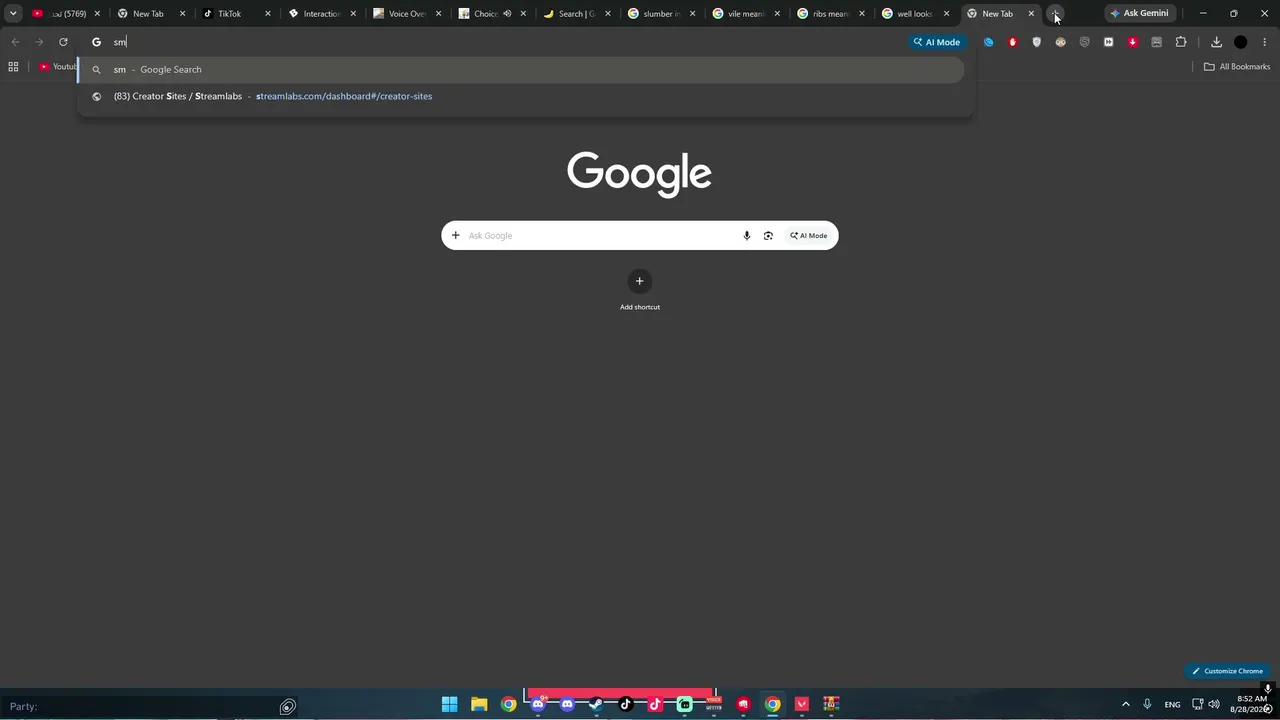1280x720 pixels.
Task: Open the fast-forward extension icon
Action: (1108, 42)
